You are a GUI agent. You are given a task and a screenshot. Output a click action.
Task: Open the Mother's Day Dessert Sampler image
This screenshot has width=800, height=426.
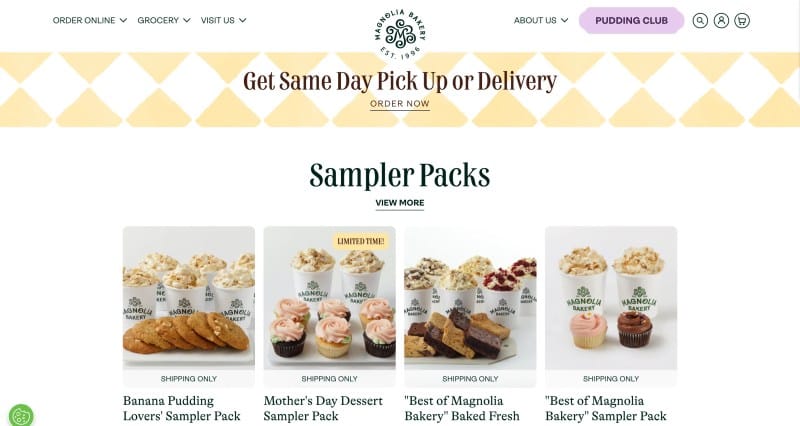coord(330,297)
